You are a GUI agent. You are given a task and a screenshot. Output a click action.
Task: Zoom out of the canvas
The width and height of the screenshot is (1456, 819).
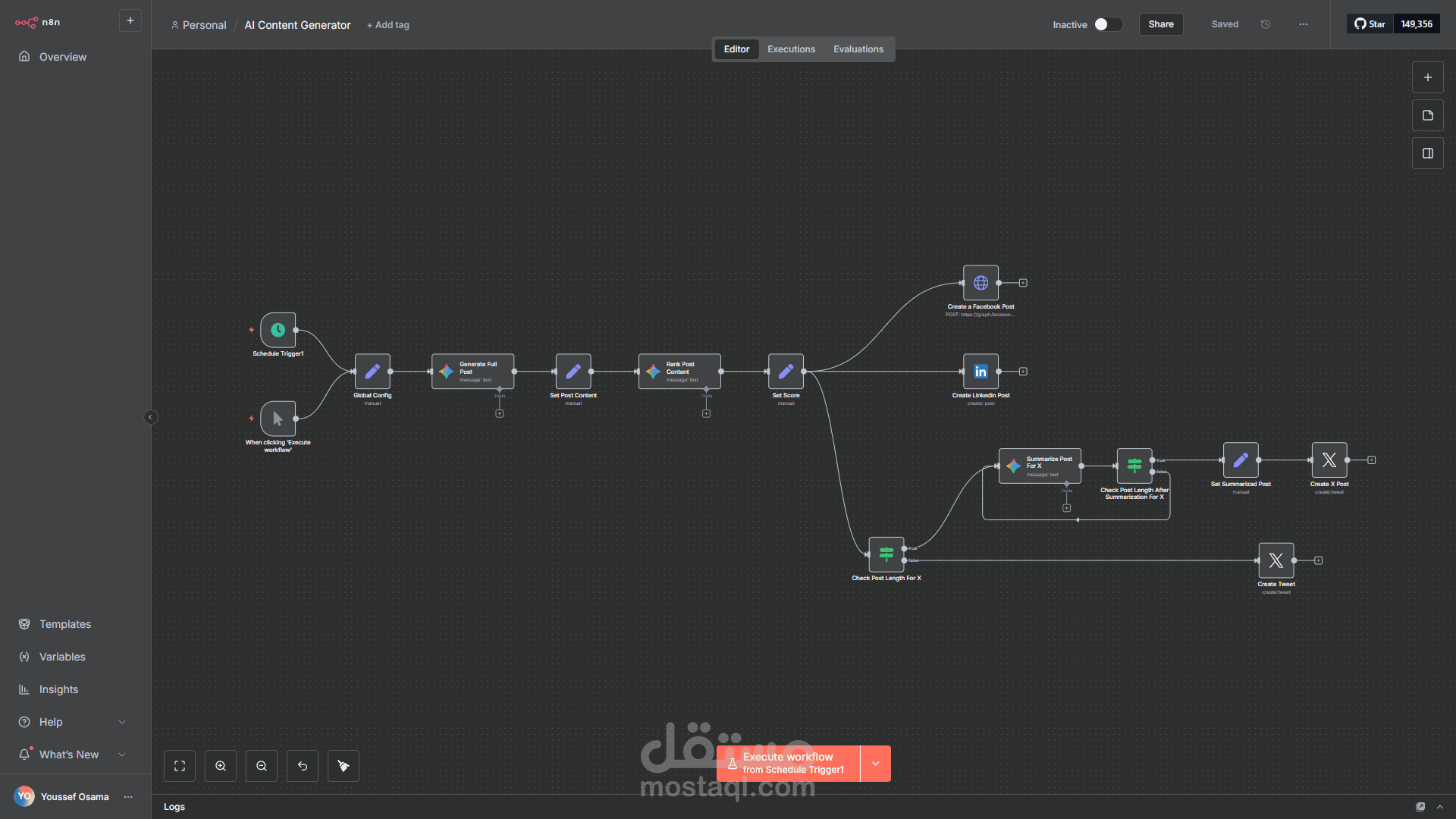click(262, 766)
